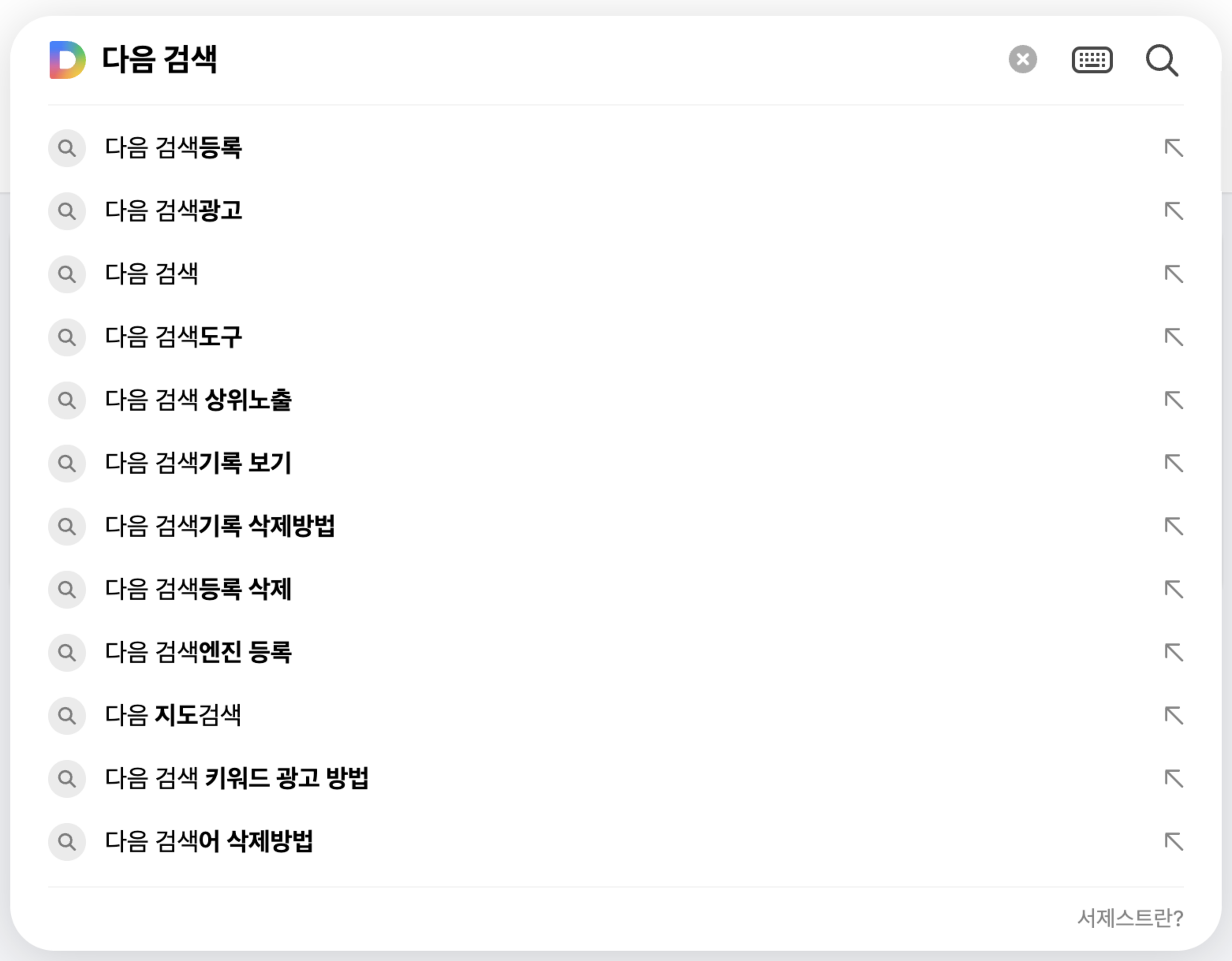Click the Daum logo icon
The width and height of the screenshot is (1232, 961).
pos(68,60)
